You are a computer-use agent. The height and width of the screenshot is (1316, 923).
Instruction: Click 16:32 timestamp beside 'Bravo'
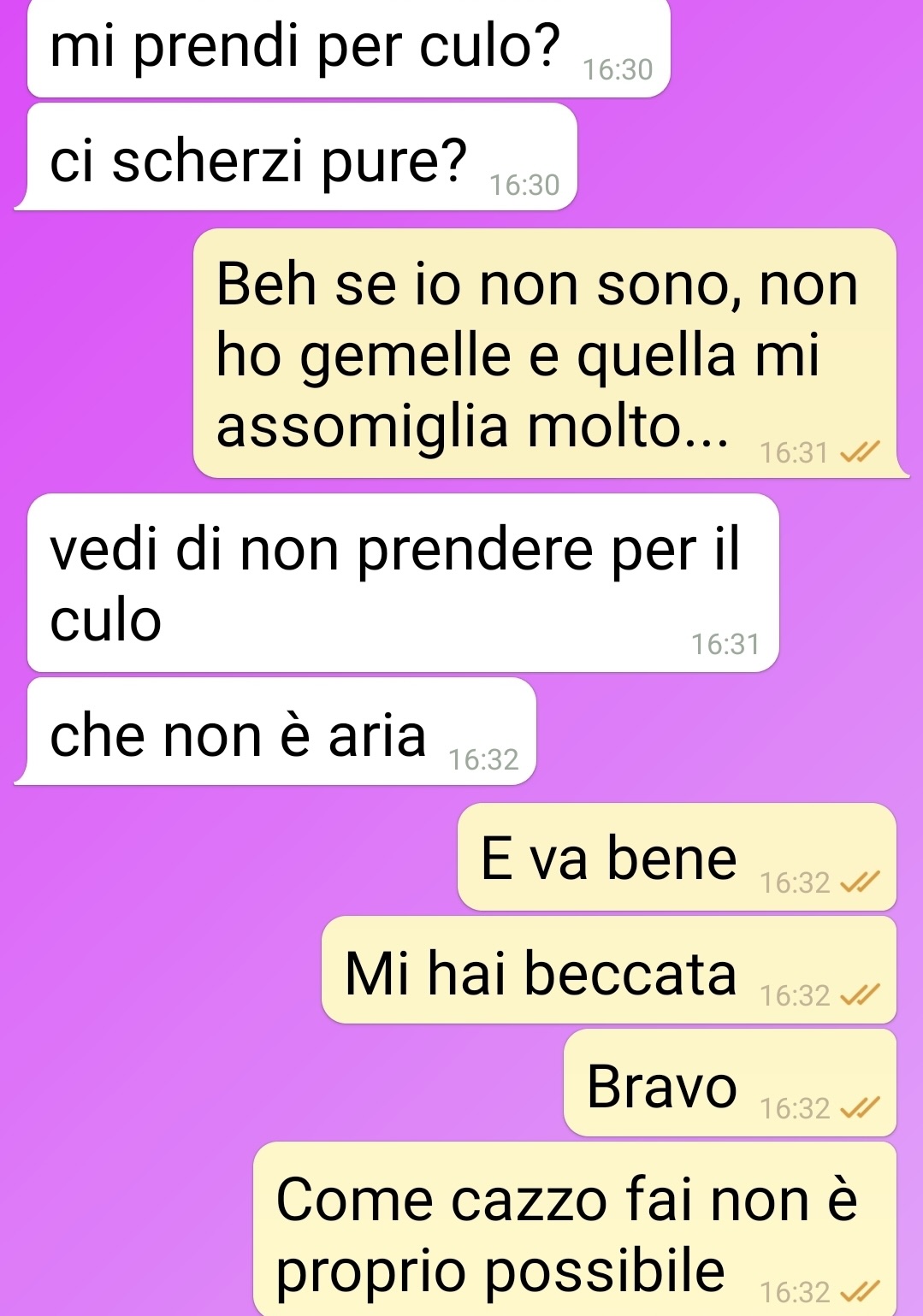click(795, 1108)
